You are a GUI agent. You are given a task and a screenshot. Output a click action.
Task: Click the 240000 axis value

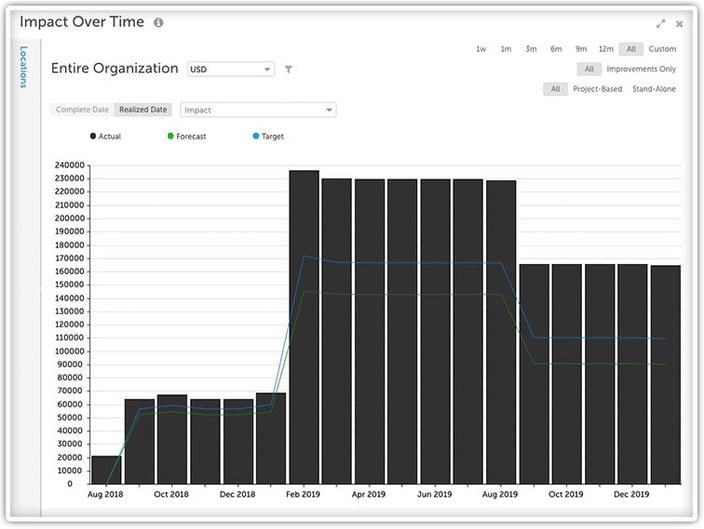click(70, 165)
